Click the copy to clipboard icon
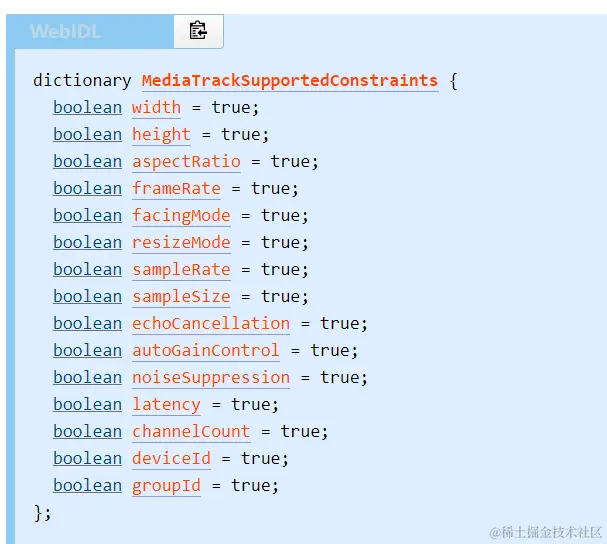Image resolution: width=607 pixels, height=544 pixels. [198, 31]
